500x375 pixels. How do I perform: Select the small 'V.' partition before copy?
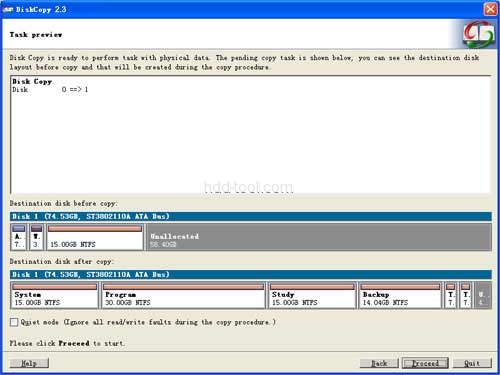[x=36, y=237]
